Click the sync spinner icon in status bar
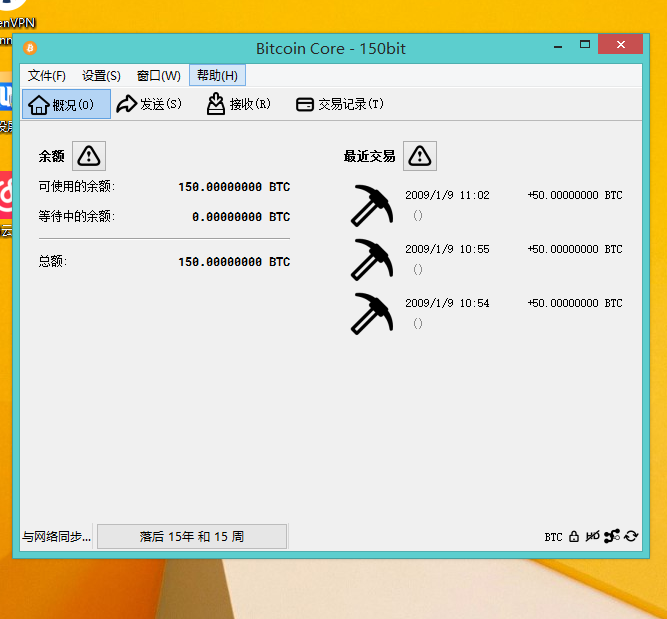This screenshot has width=667, height=619. 631,537
